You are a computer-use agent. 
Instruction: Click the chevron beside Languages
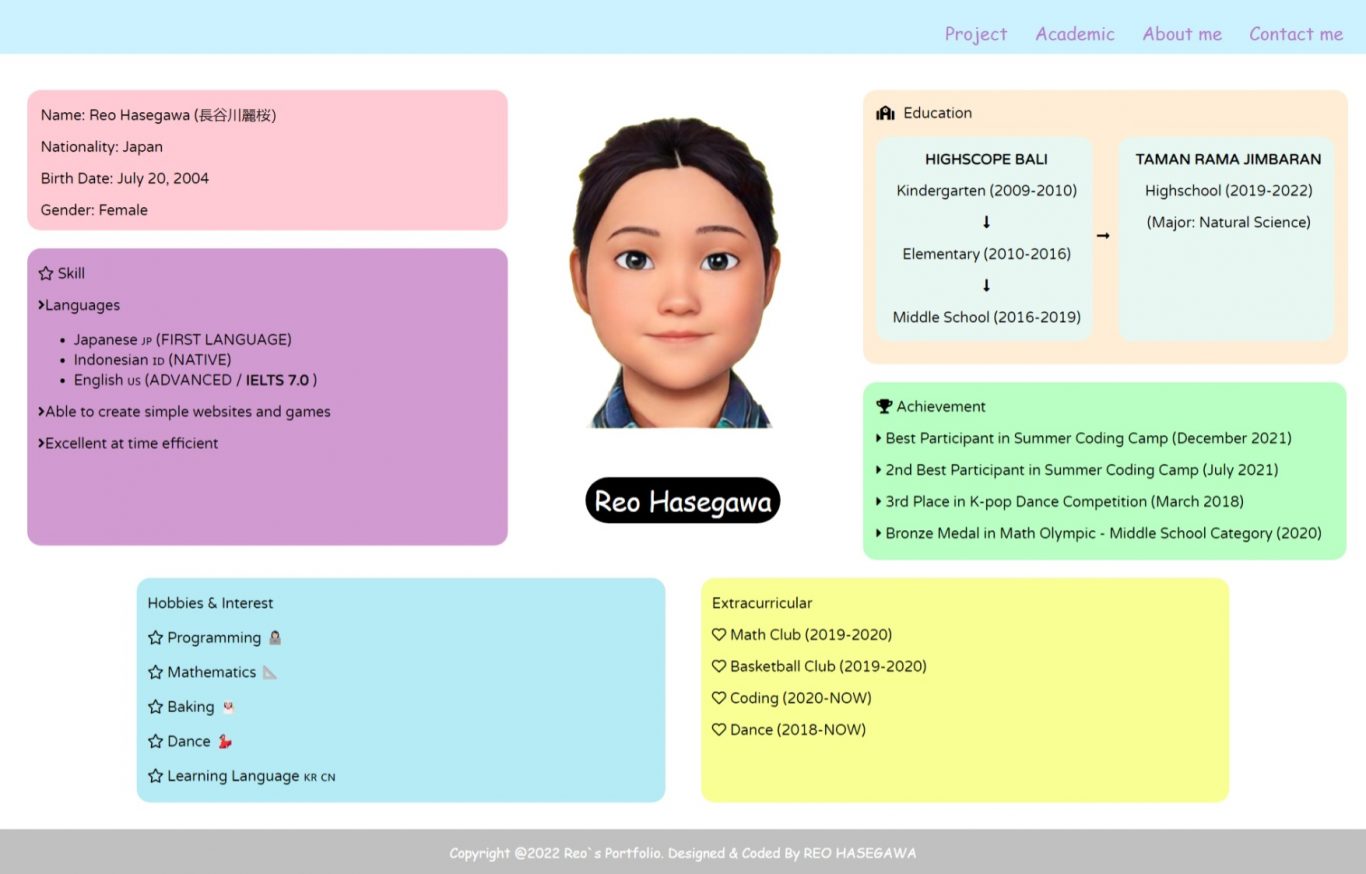[41, 305]
